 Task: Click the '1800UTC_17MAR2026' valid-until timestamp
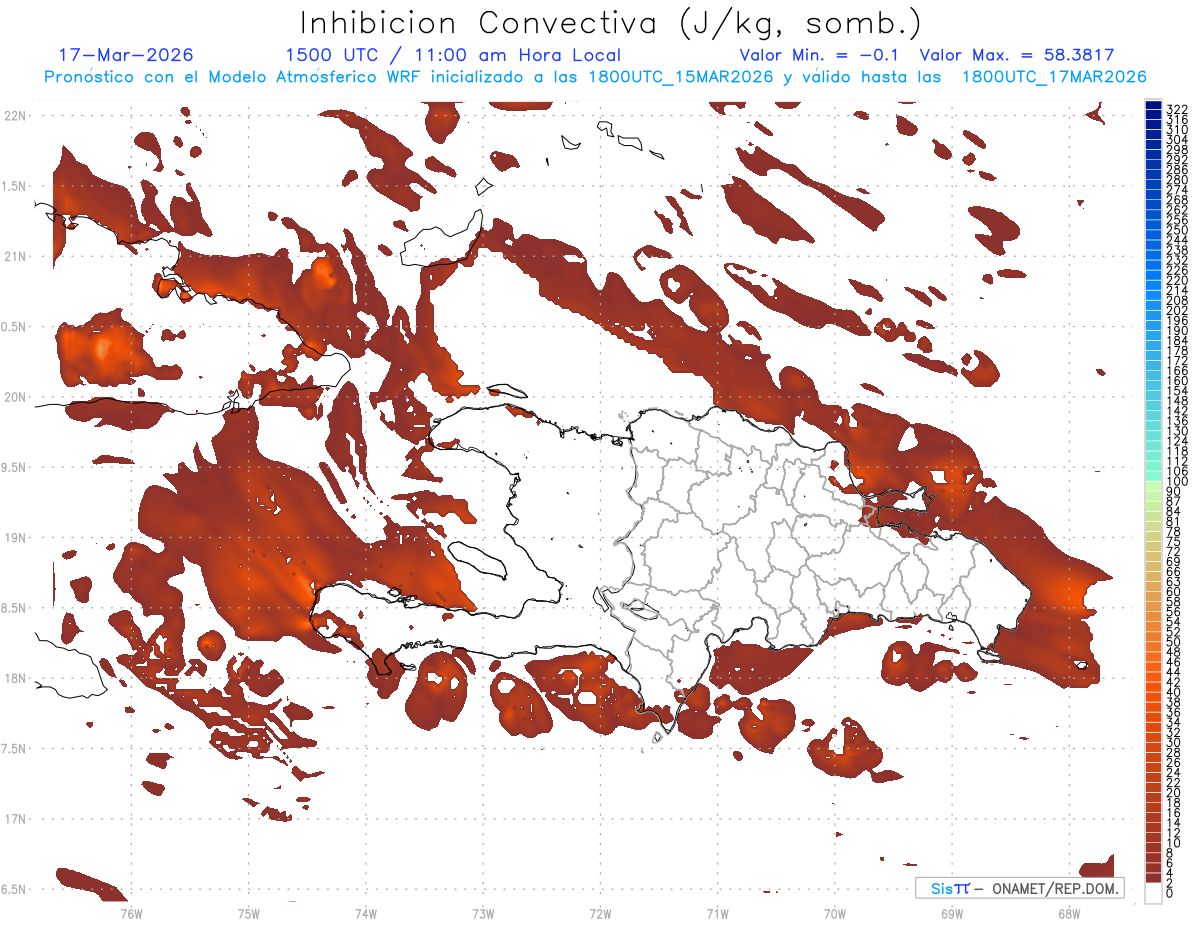point(1054,77)
